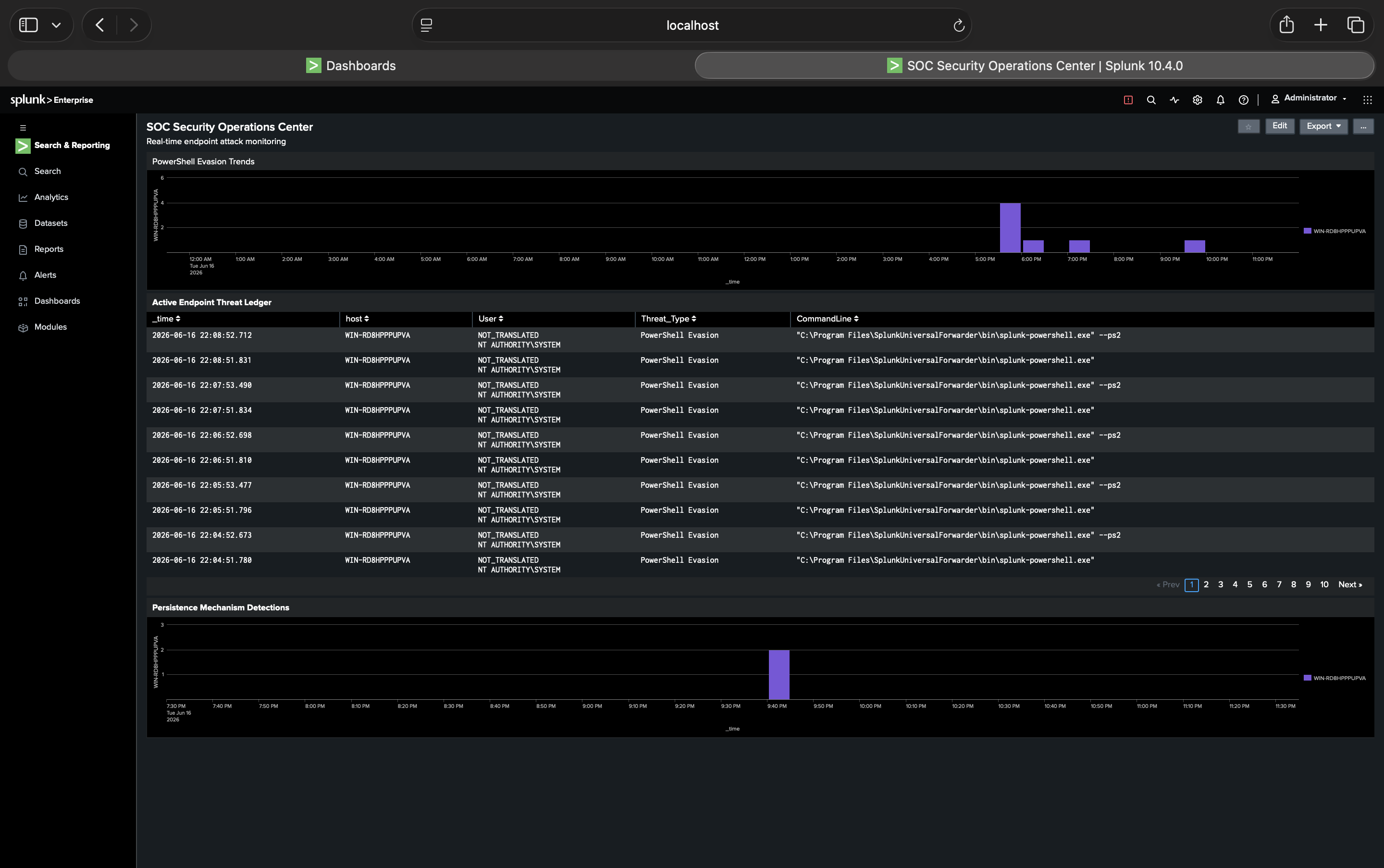This screenshot has height=868, width=1384.
Task: Sort the ledger by _time column
Action: coord(166,319)
